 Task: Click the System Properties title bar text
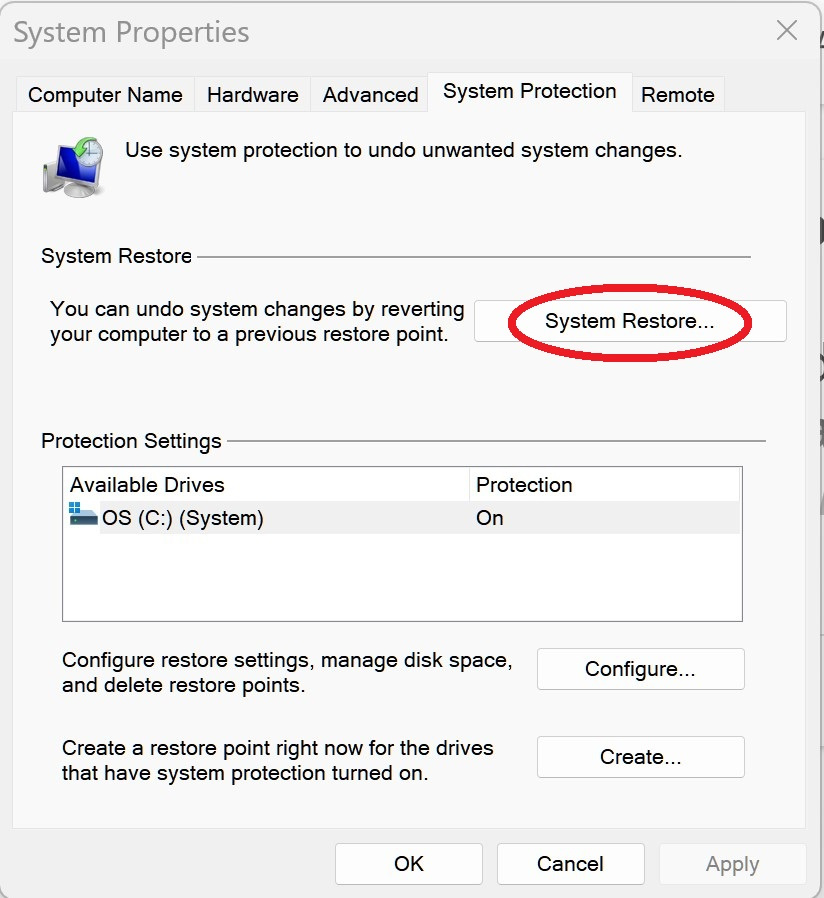pos(131,32)
